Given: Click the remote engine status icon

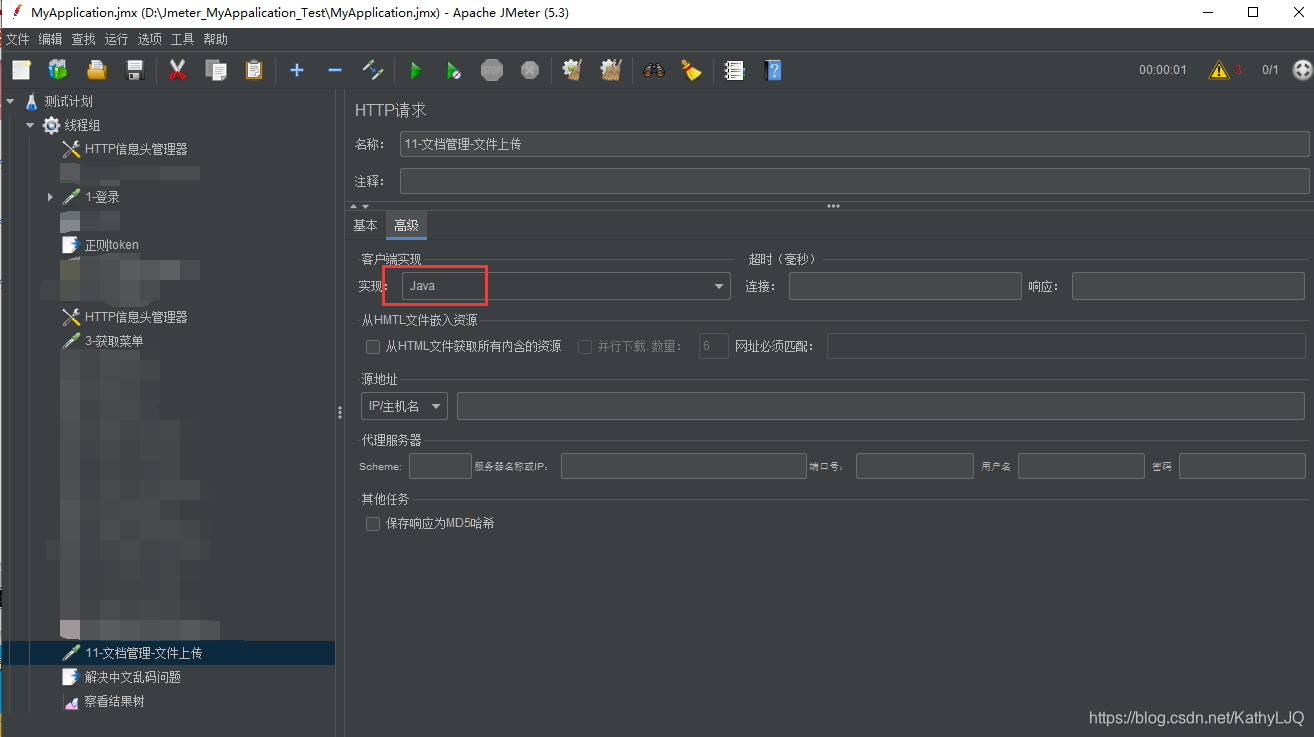Looking at the screenshot, I should pos(1302,70).
